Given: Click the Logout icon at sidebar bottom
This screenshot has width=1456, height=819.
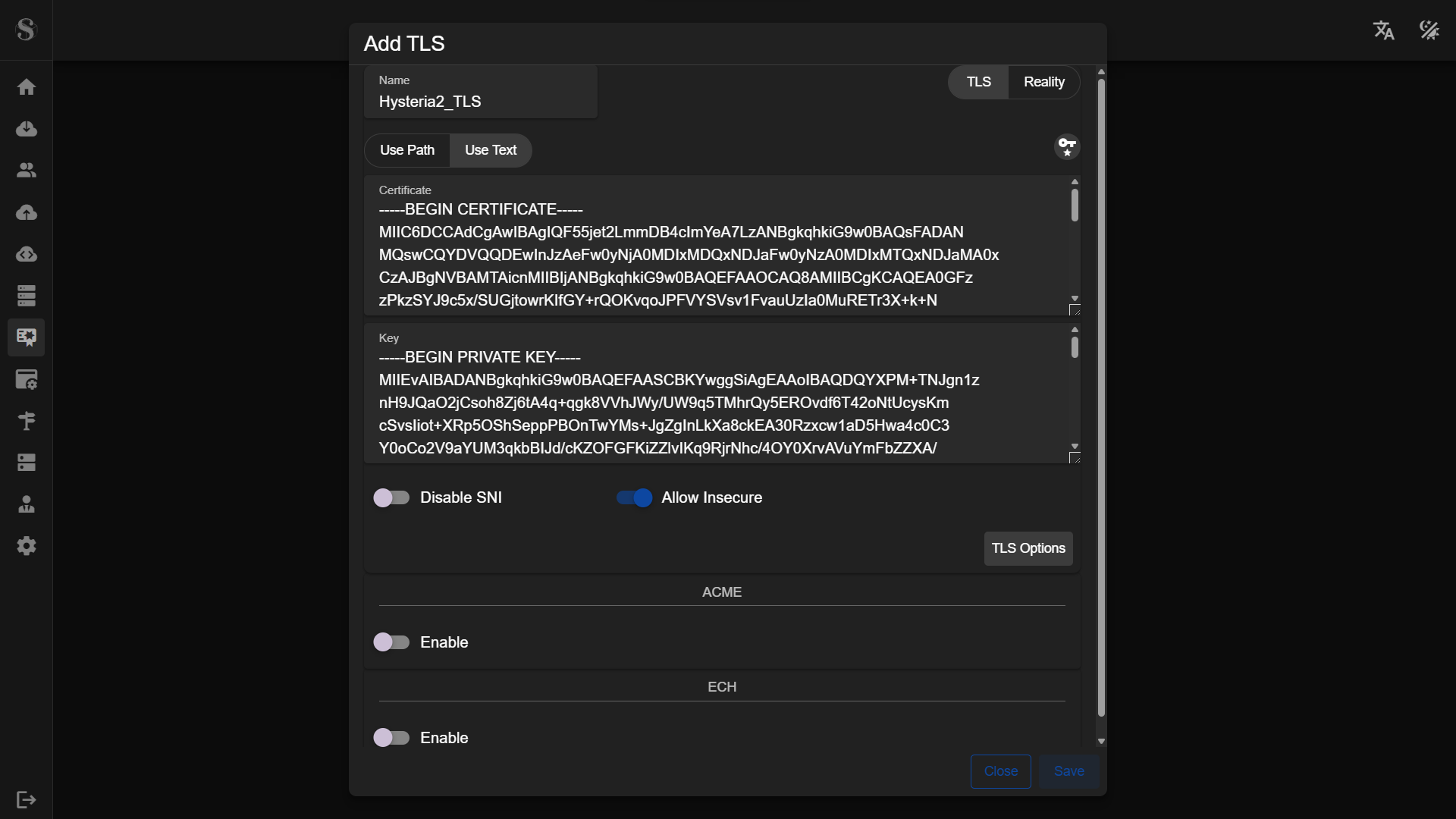Looking at the screenshot, I should tap(27, 800).
